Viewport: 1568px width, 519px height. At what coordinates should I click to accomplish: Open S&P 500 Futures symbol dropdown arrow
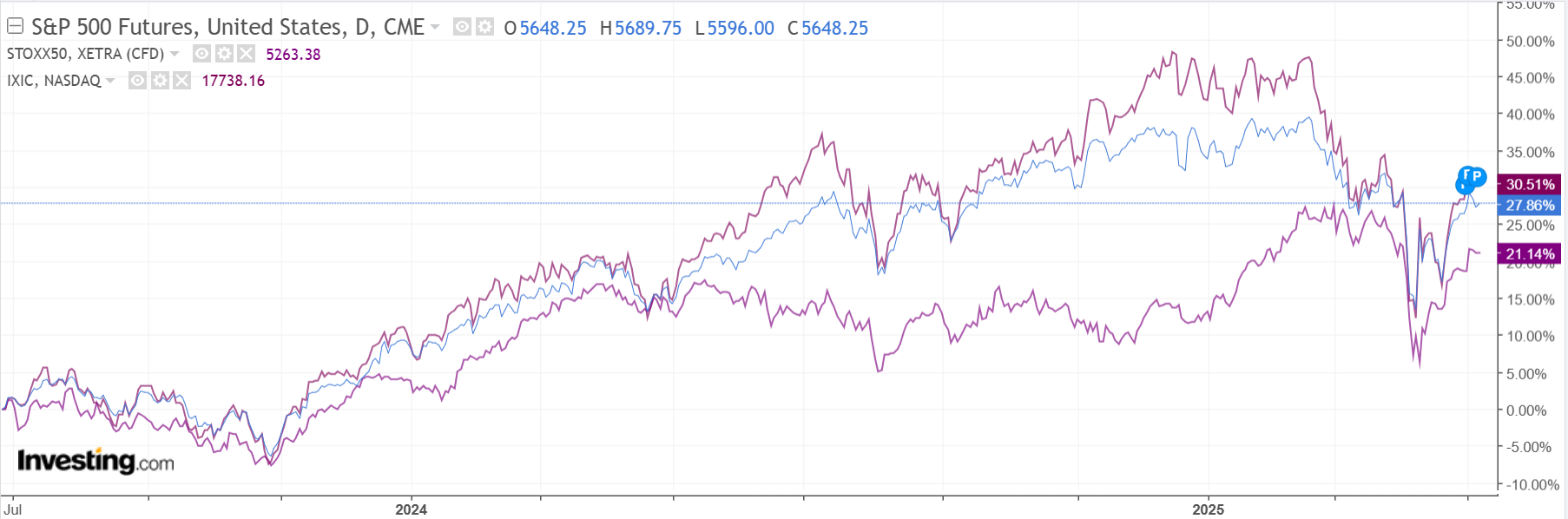tap(435, 27)
